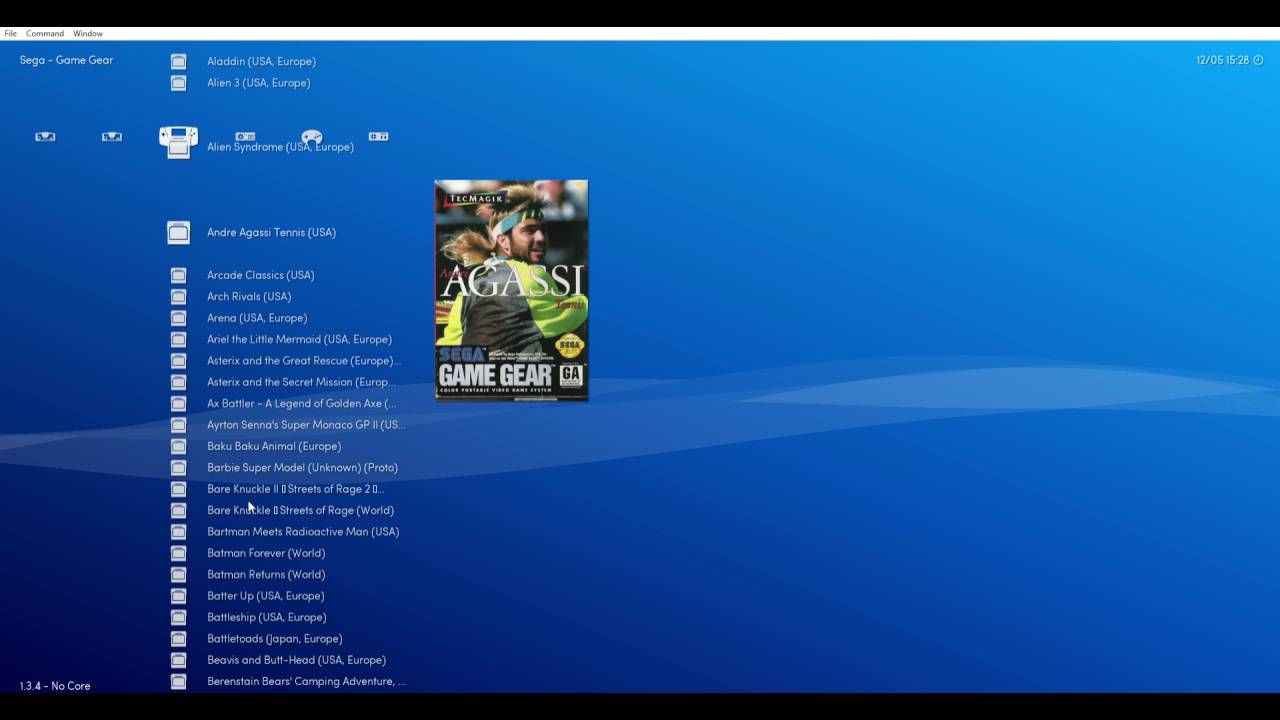The width and height of the screenshot is (1280, 720).
Task: Click the clock icon next to the time
Action: click(x=1258, y=60)
